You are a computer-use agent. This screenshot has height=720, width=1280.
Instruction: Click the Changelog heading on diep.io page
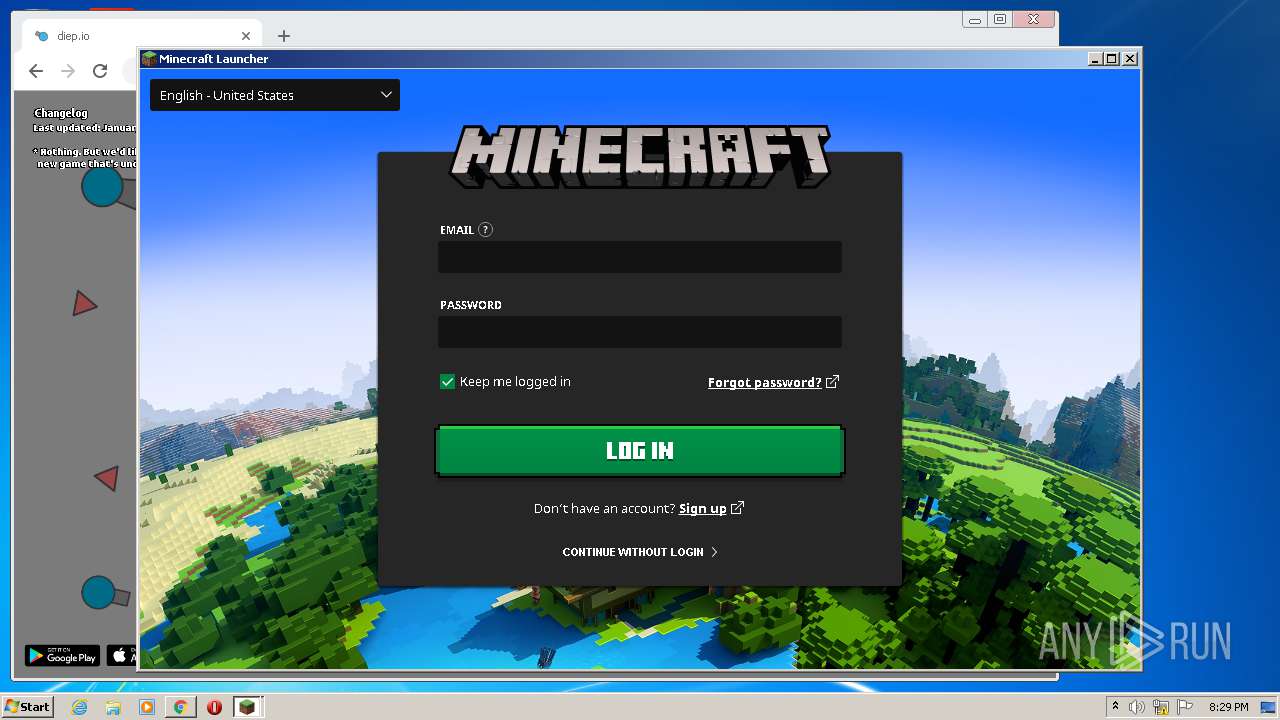[x=61, y=113]
